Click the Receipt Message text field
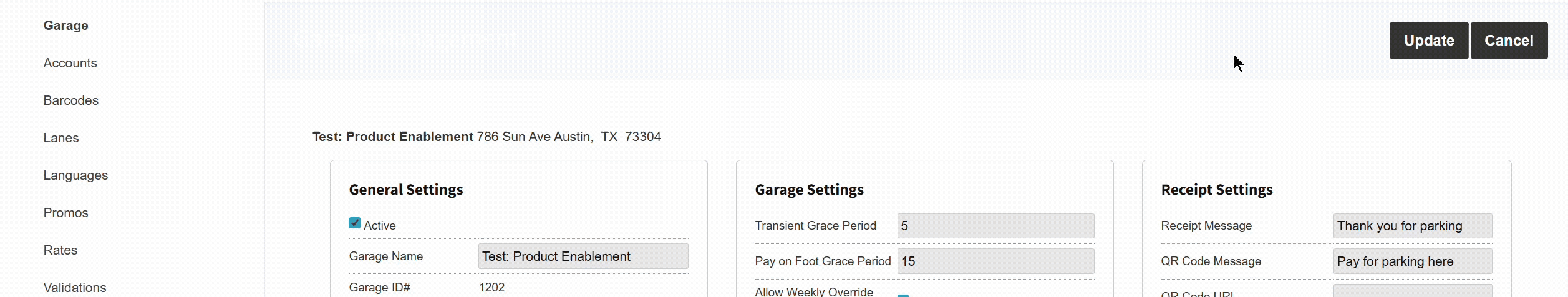The width and height of the screenshot is (1568, 297). (1412, 226)
